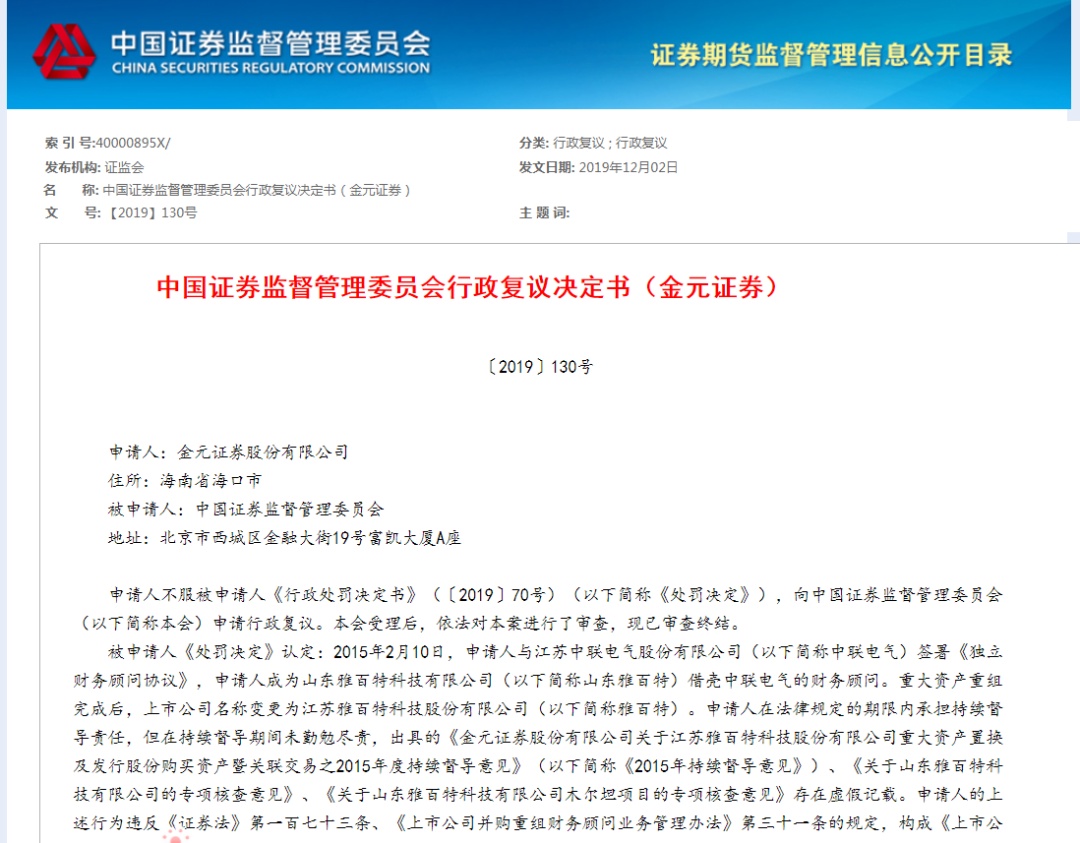Image resolution: width=1080 pixels, height=843 pixels.
Task: Click the 主题词 label
Action: click(543, 213)
